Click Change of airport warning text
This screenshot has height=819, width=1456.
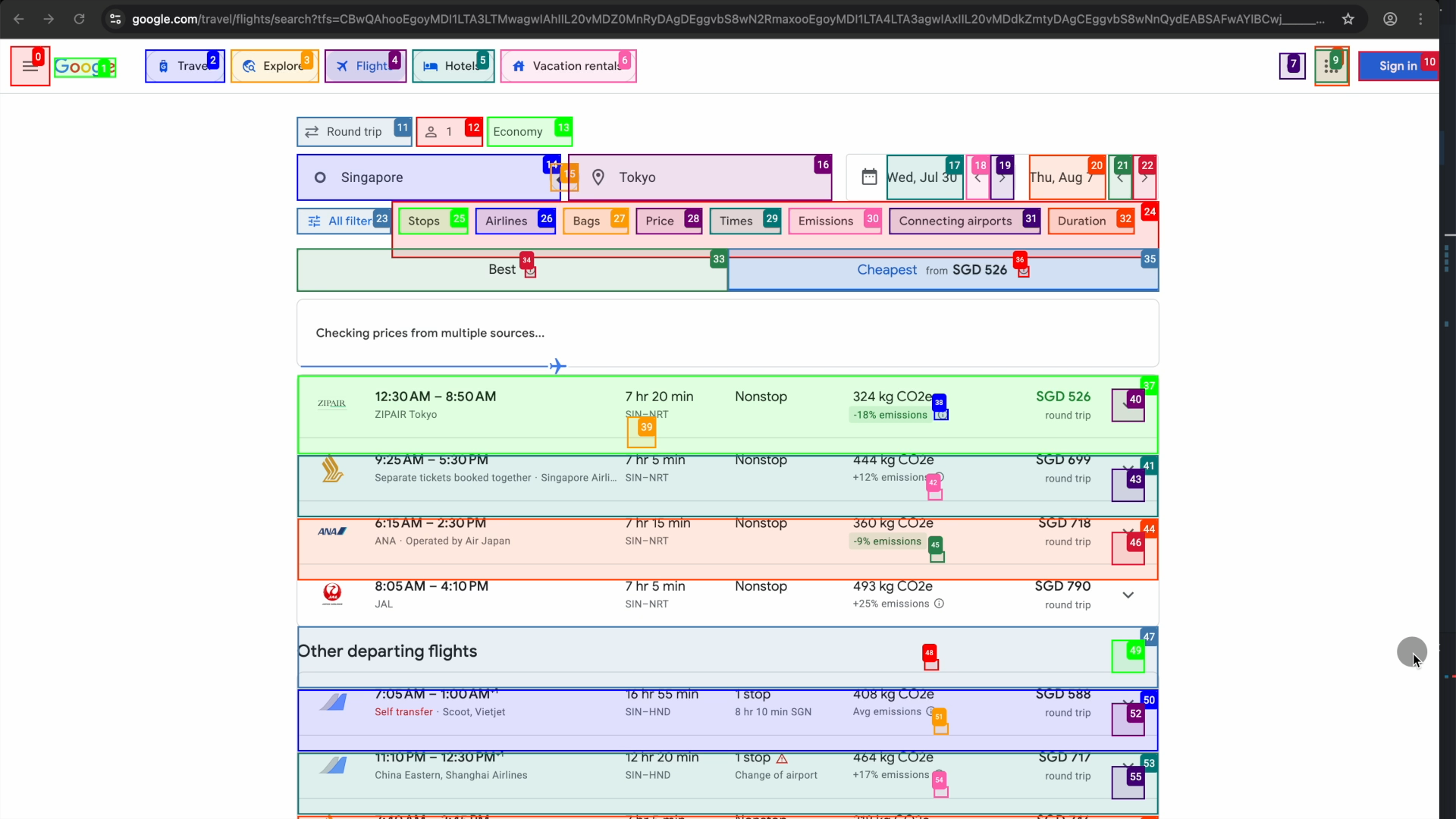click(x=776, y=775)
